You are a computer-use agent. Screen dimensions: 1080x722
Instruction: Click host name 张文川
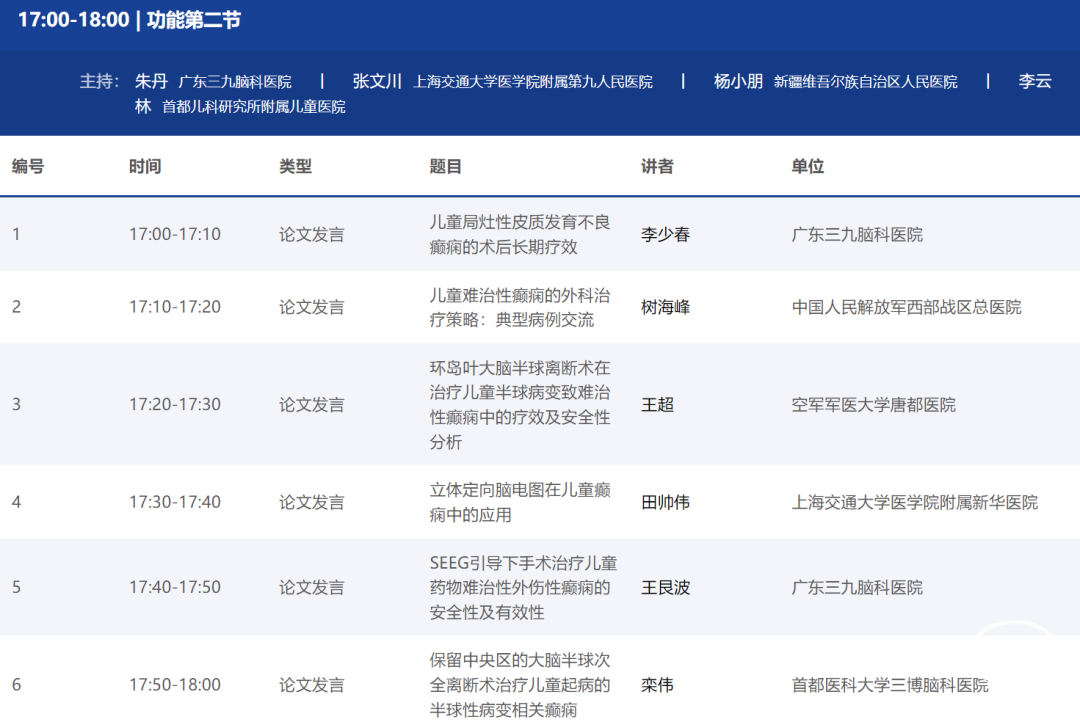point(377,81)
